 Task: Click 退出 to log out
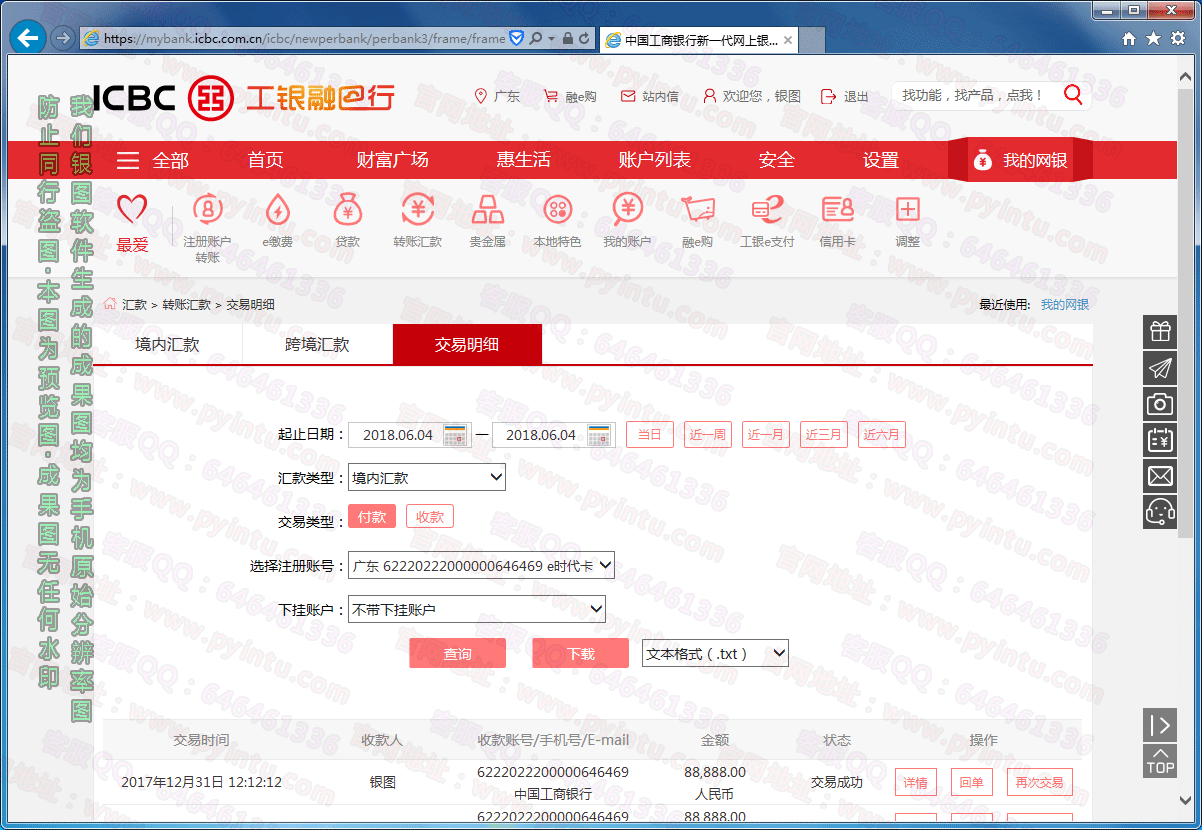(845, 96)
